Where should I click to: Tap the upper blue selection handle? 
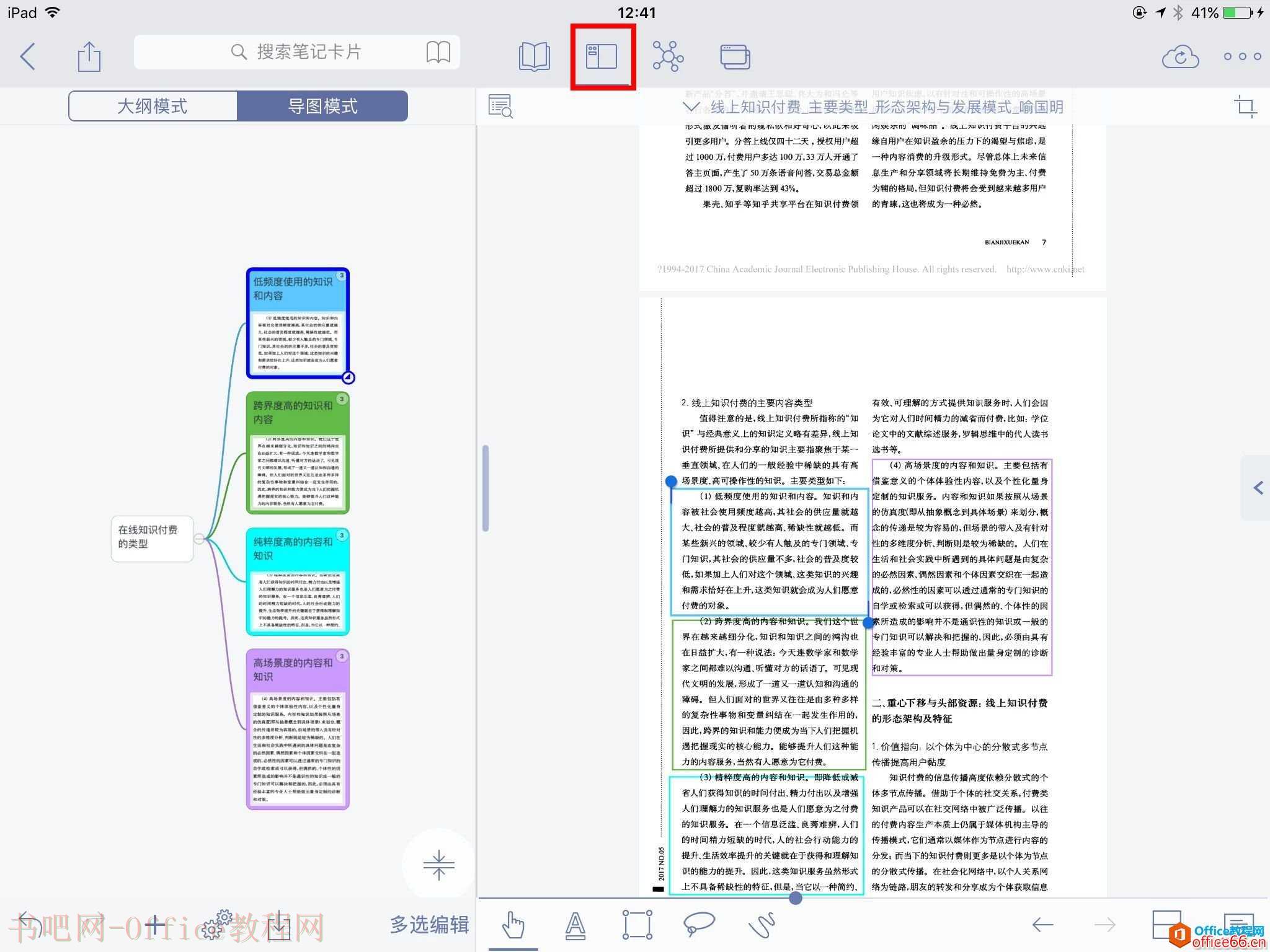[671, 481]
